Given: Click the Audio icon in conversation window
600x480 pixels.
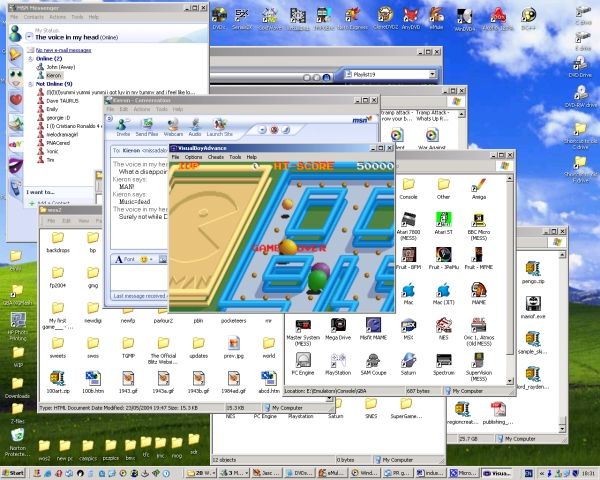Looking at the screenshot, I should 195,125.
